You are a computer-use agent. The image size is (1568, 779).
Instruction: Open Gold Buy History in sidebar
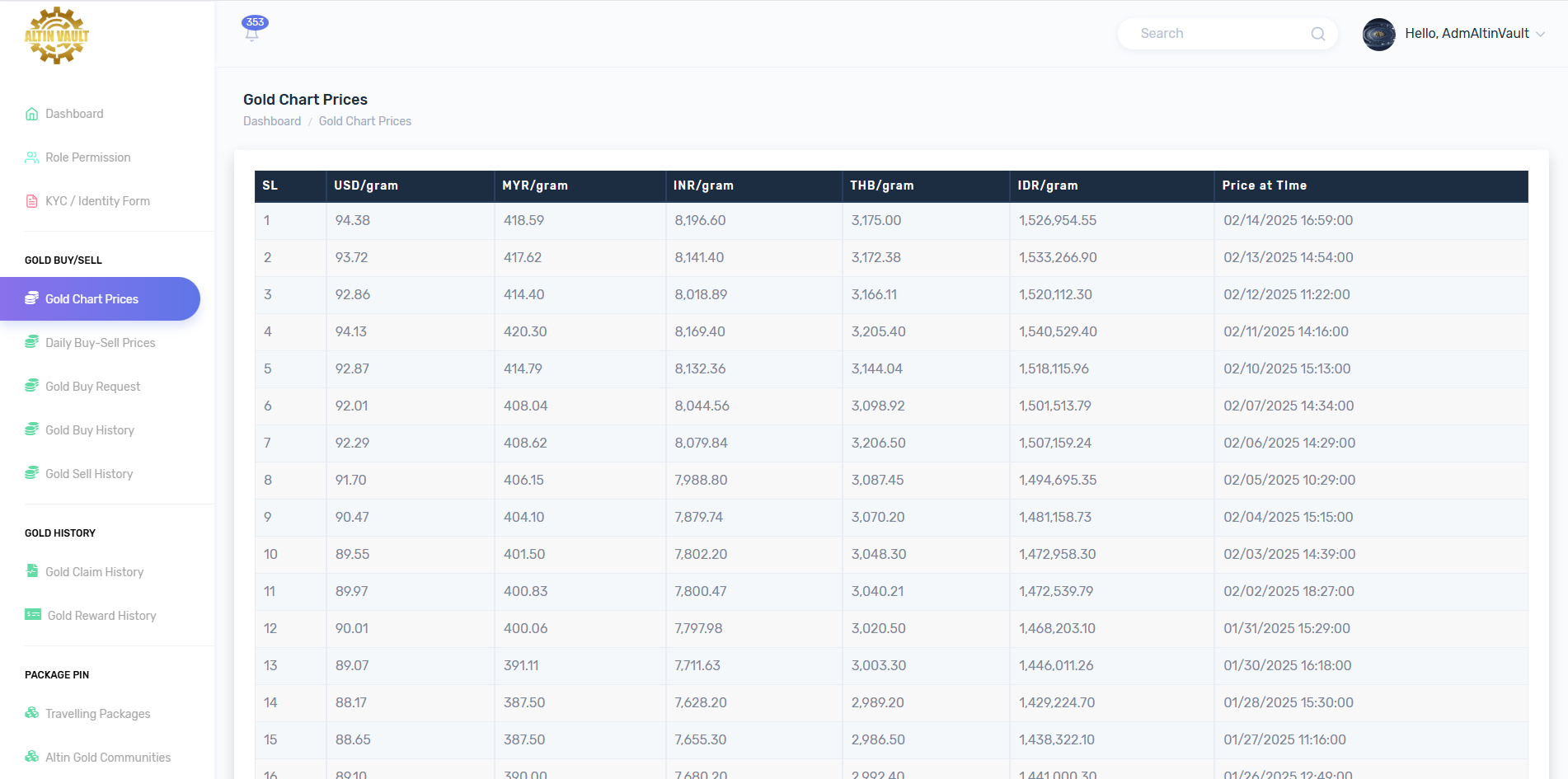tap(90, 430)
